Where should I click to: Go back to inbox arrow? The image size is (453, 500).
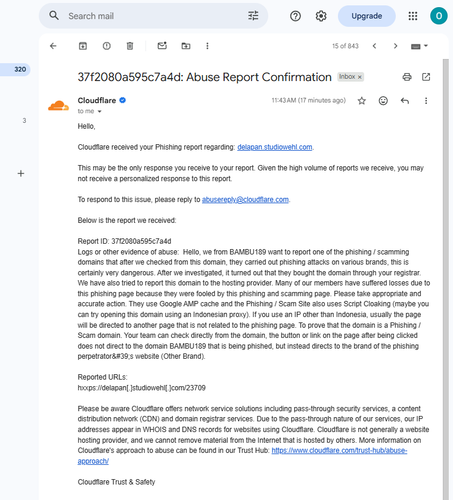pyautogui.click(x=53, y=46)
